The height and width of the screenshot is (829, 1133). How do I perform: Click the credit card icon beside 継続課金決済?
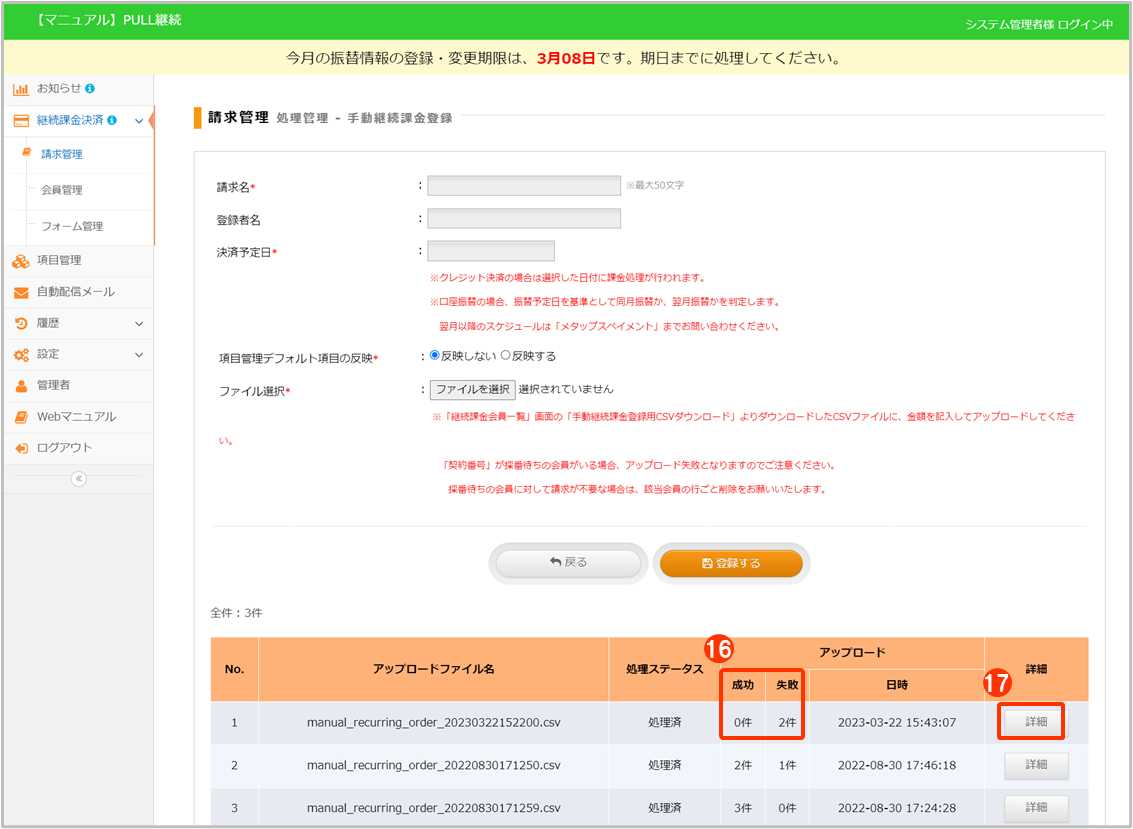(20, 121)
